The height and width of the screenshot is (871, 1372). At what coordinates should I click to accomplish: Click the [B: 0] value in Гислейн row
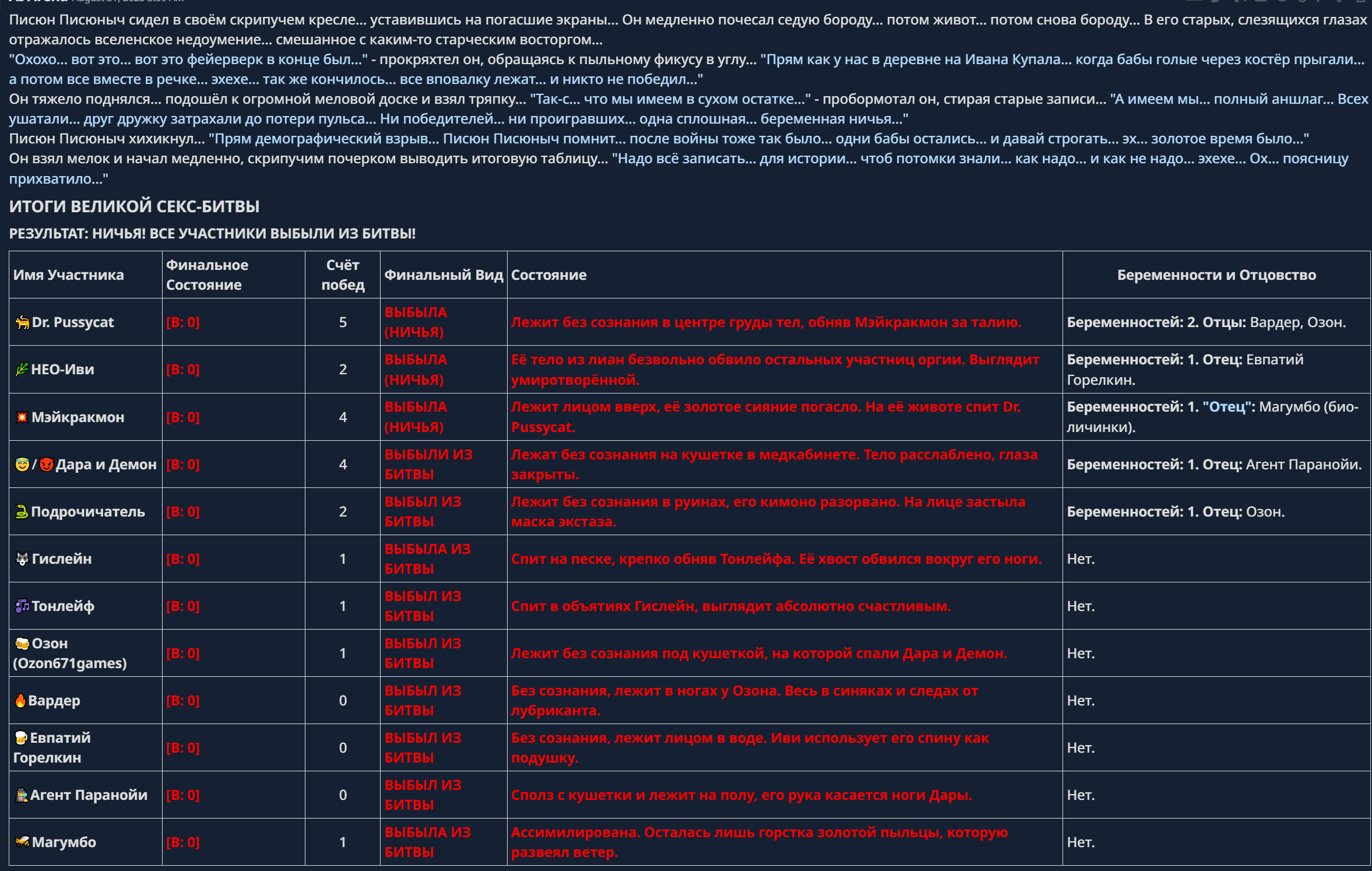(183, 559)
